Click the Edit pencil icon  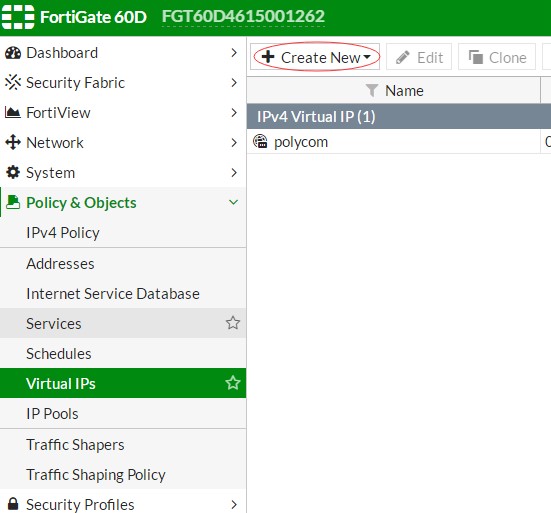(x=403, y=57)
